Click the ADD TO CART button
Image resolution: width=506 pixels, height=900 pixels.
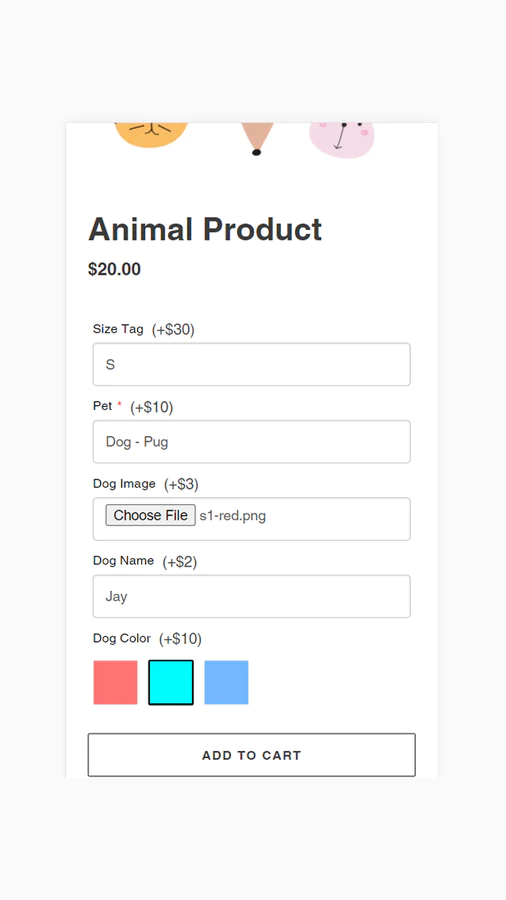(x=251, y=755)
